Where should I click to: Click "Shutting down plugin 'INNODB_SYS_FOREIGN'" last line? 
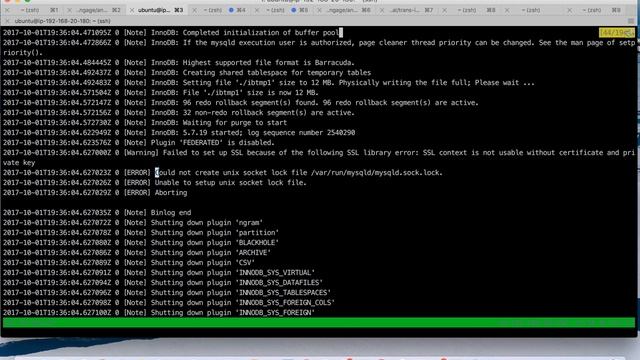(x=159, y=313)
